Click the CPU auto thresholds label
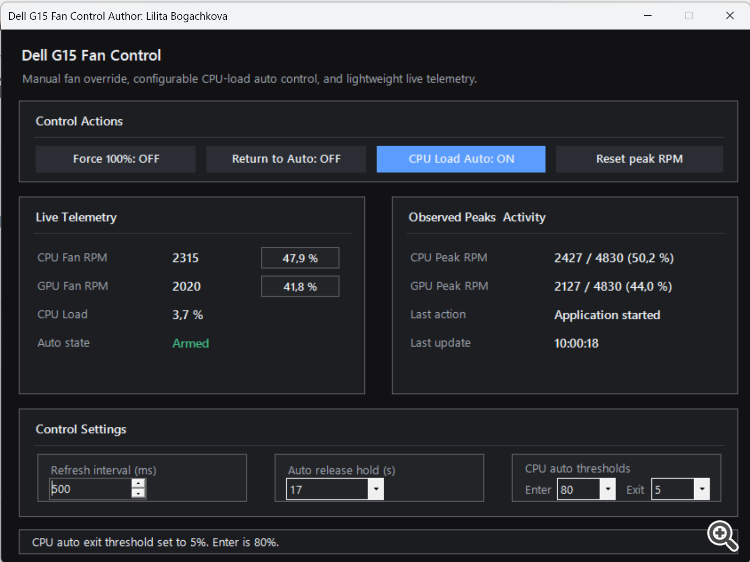This screenshot has height=562, width=750. [x=577, y=468]
